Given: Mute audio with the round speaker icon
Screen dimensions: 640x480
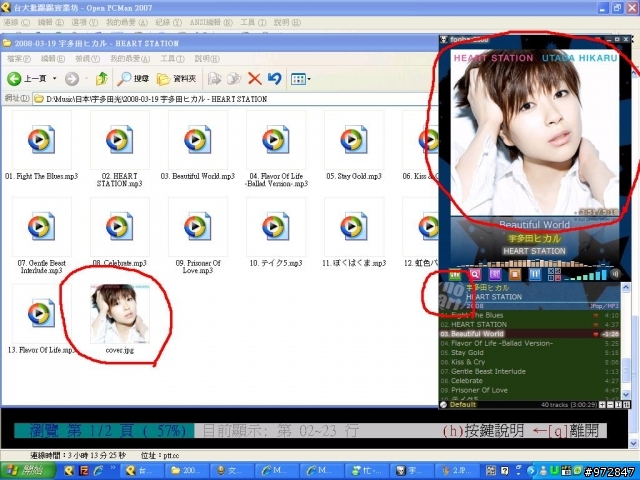Looking at the screenshot, I should point(615,274).
